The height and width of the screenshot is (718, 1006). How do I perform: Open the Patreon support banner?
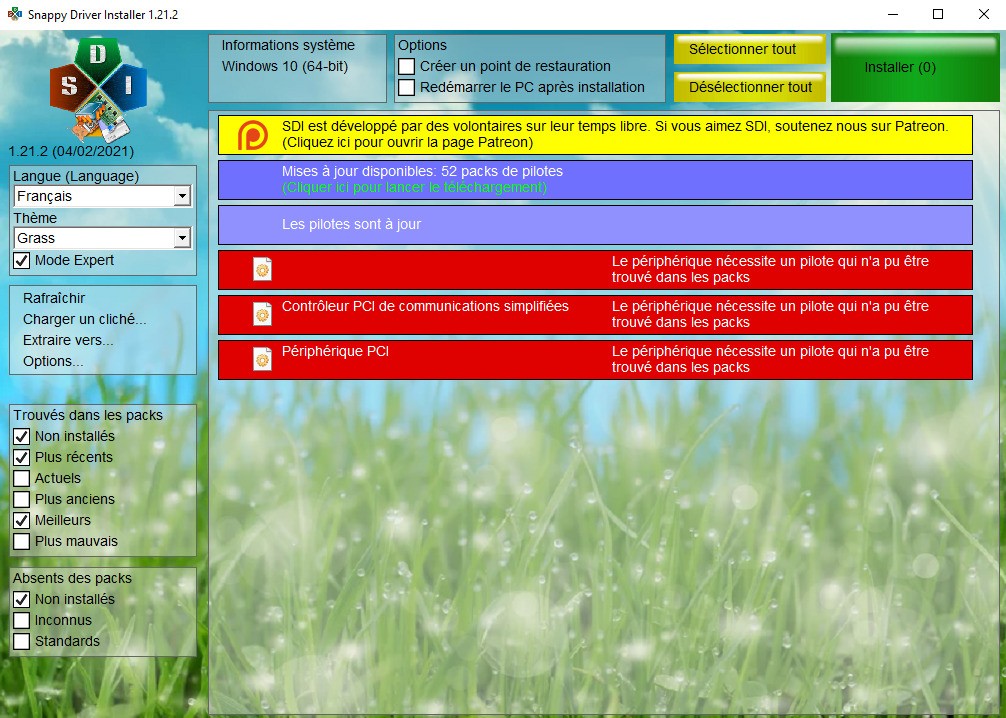(595, 135)
